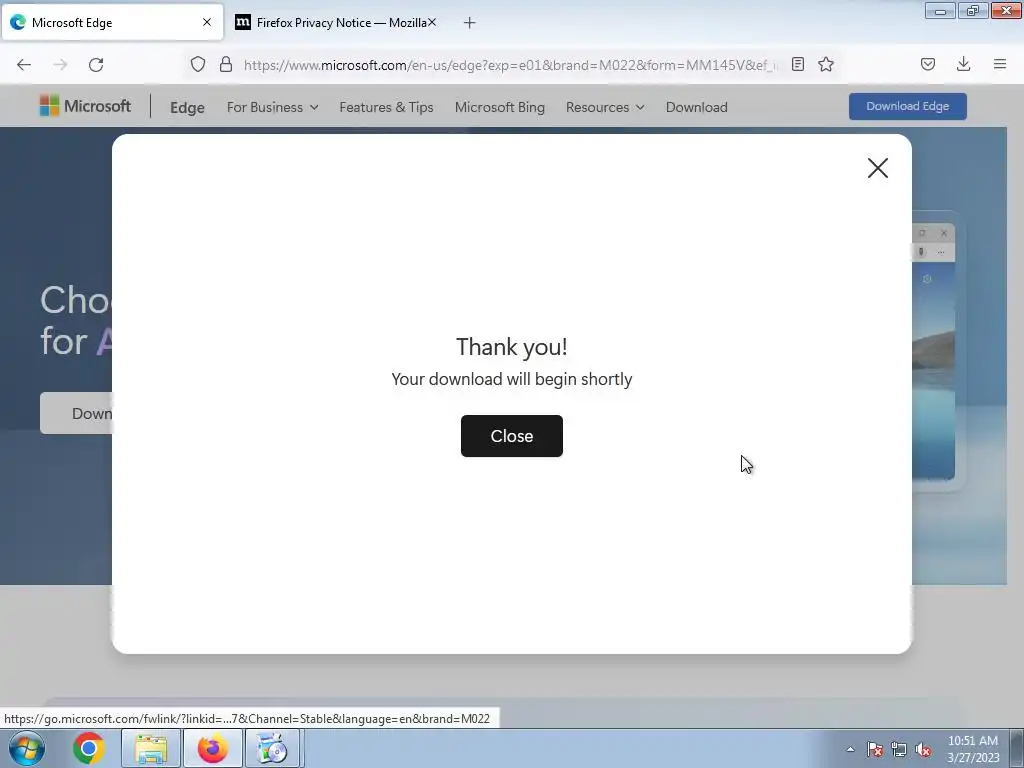Open File Explorer from the taskbar
Screen dimensions: 1024x768
(151, 748)
